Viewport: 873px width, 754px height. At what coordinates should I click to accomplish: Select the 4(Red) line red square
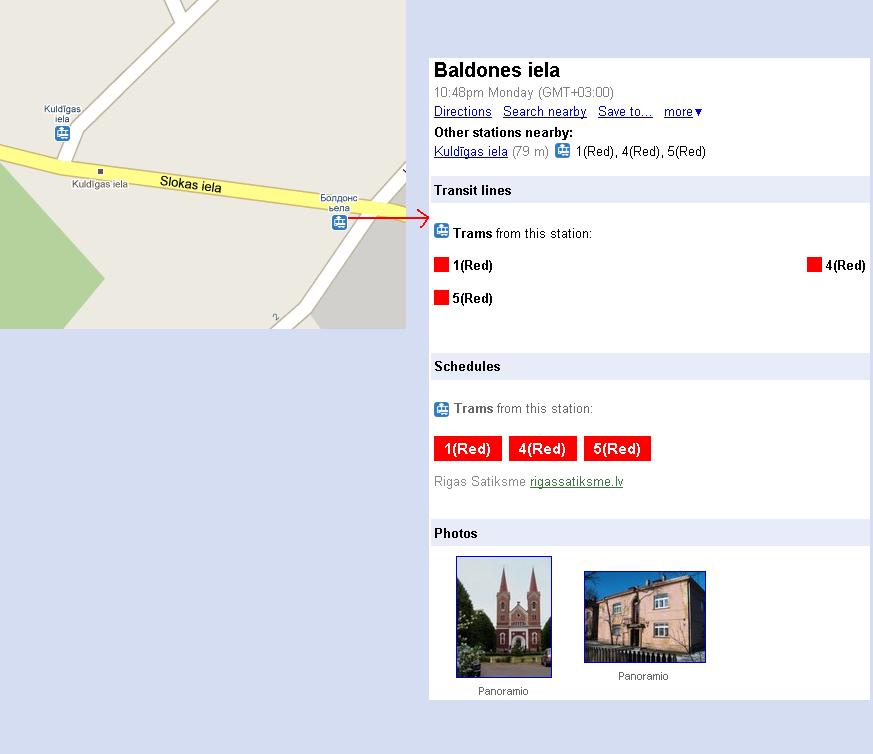814,265
